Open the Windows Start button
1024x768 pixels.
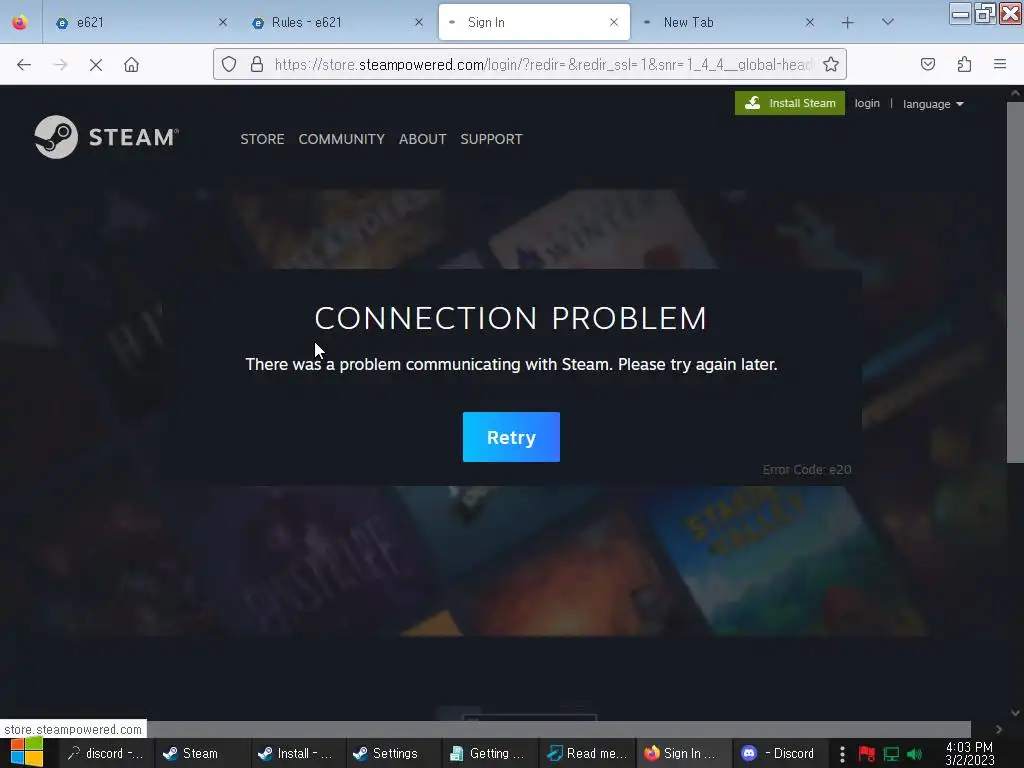click(26, 753)
